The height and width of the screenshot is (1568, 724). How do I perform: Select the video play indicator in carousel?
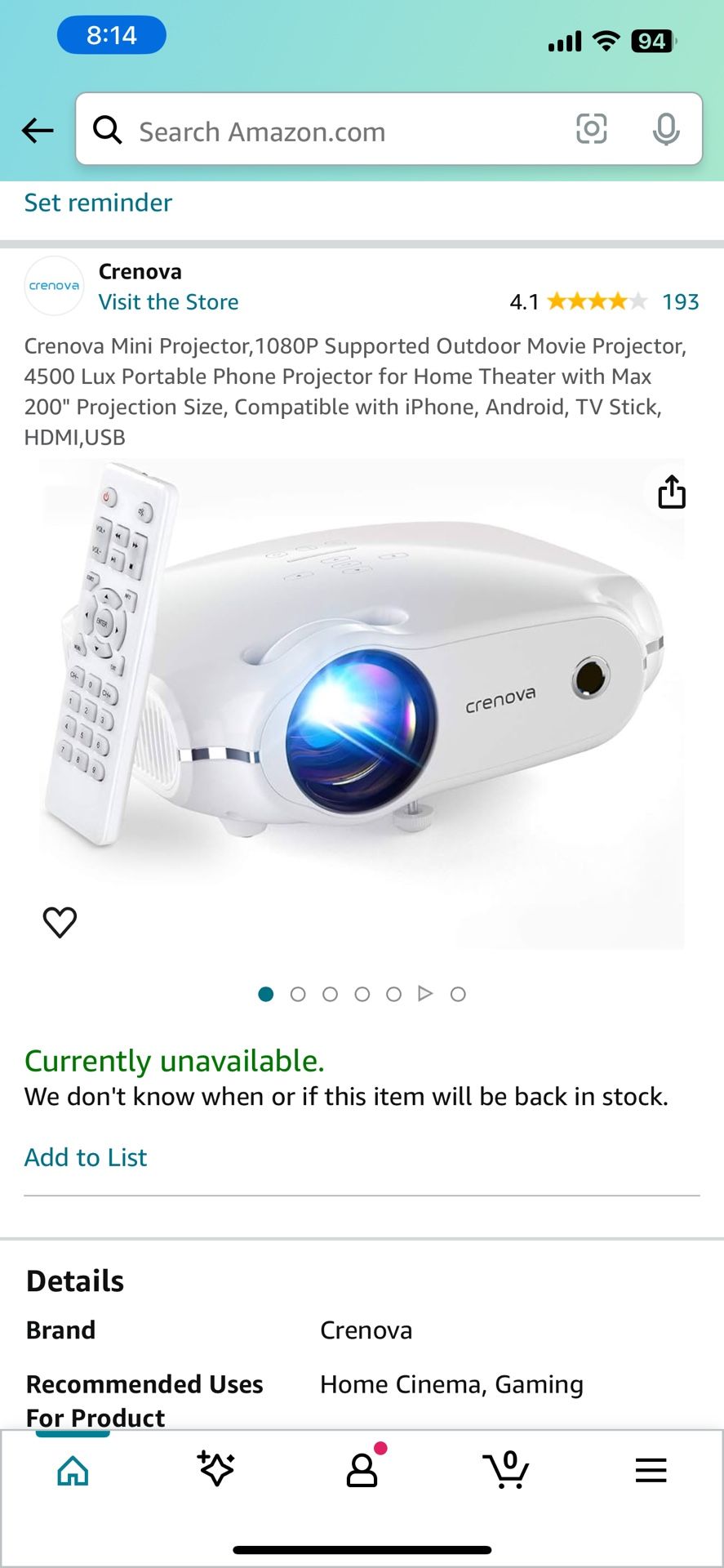pyautogui.click(x=425, y=994)
